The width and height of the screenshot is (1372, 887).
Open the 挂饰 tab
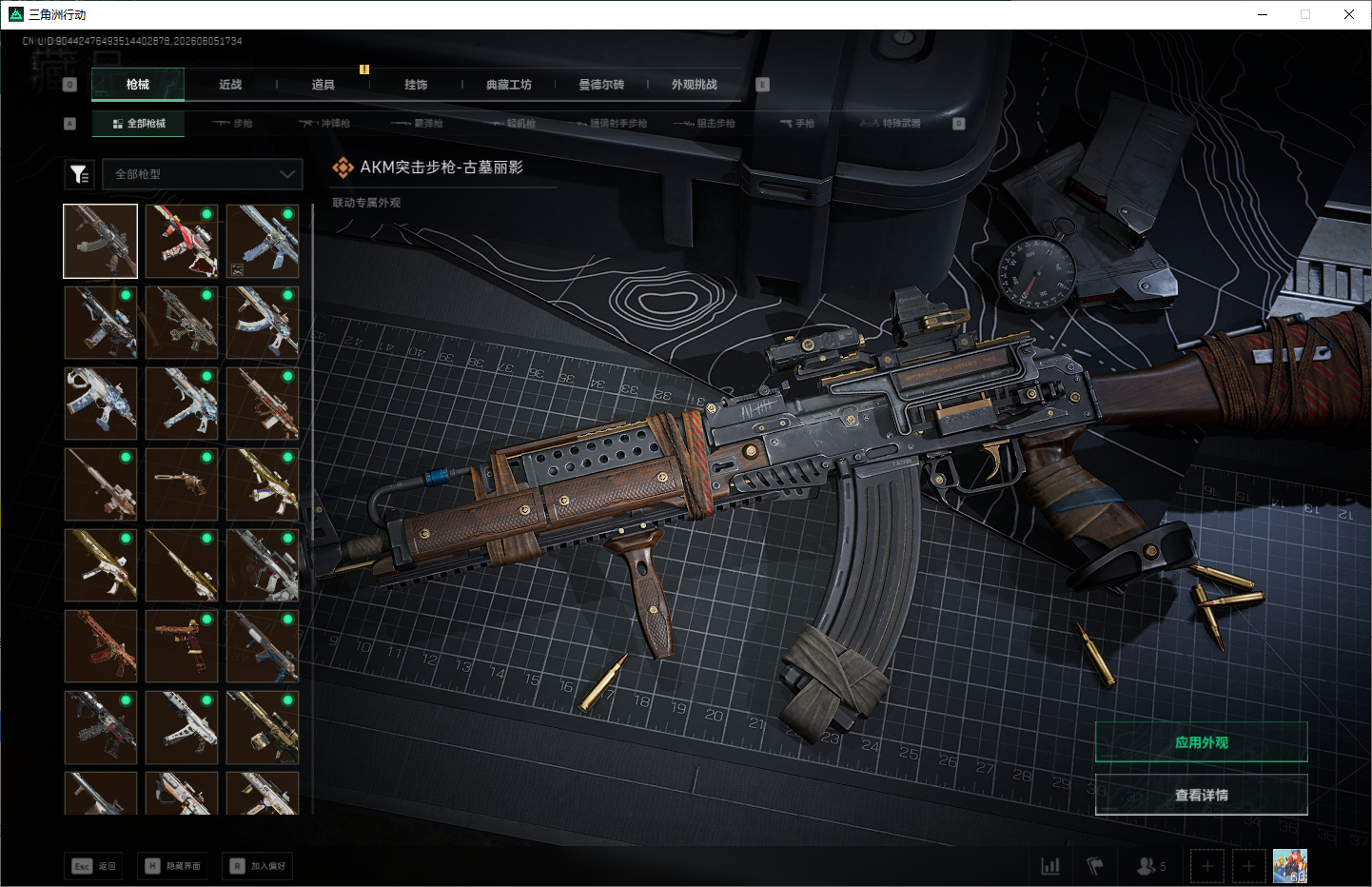click(416, 85)
